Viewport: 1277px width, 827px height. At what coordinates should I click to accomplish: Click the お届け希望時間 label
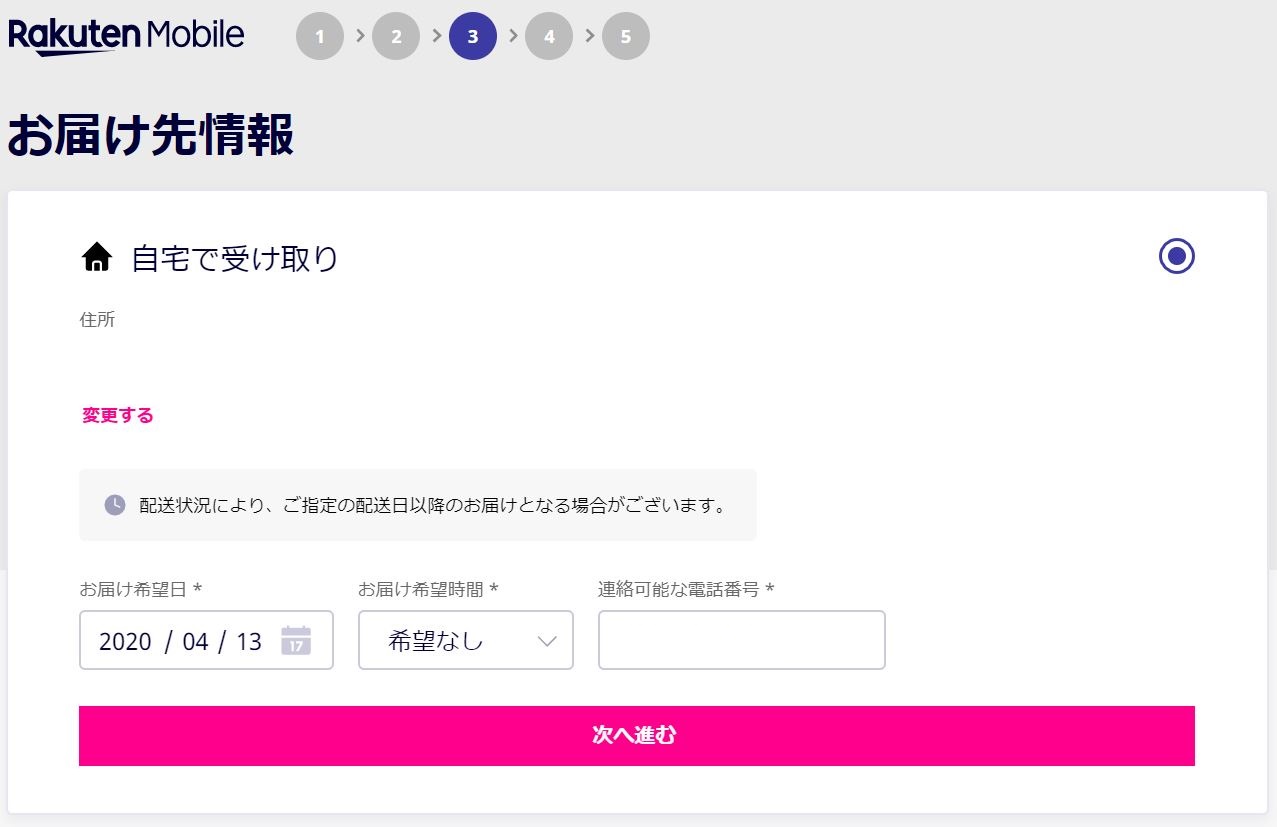click(429, 590)
